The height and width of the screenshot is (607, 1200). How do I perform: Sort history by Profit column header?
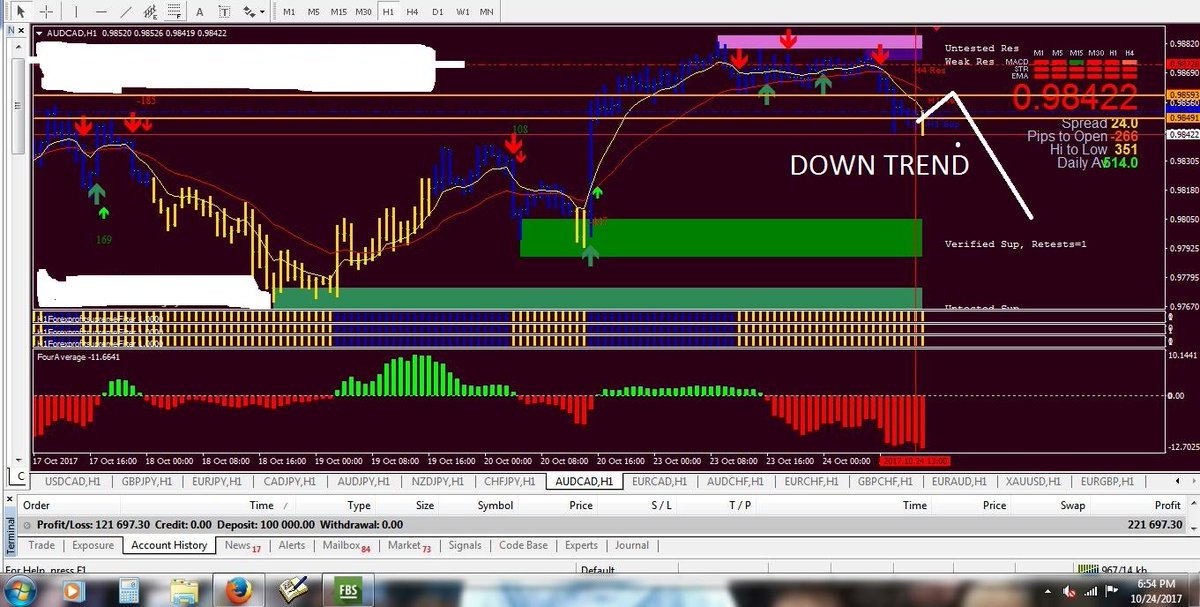tap(1167, 506)
